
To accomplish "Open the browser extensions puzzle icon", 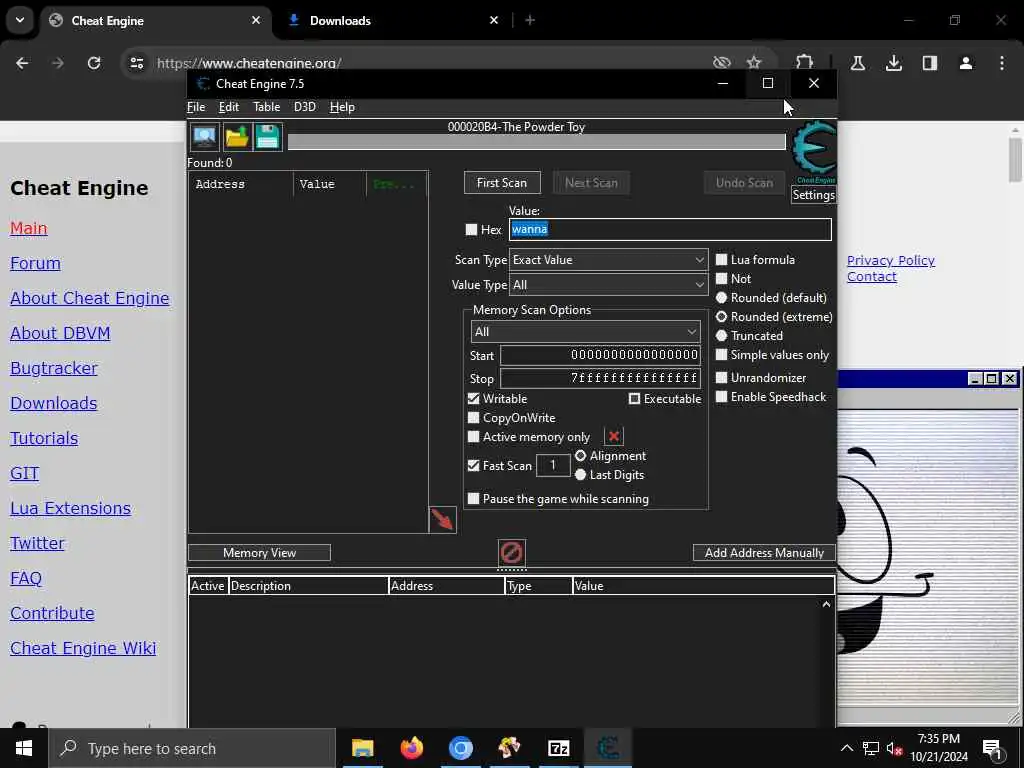I will tap(805, 63).
